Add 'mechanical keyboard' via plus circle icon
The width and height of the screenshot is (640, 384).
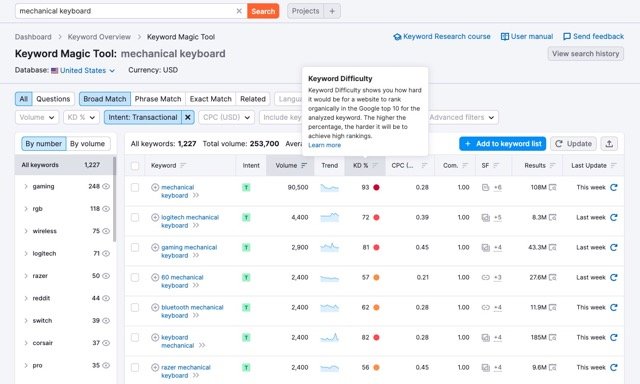pos(155,187)
